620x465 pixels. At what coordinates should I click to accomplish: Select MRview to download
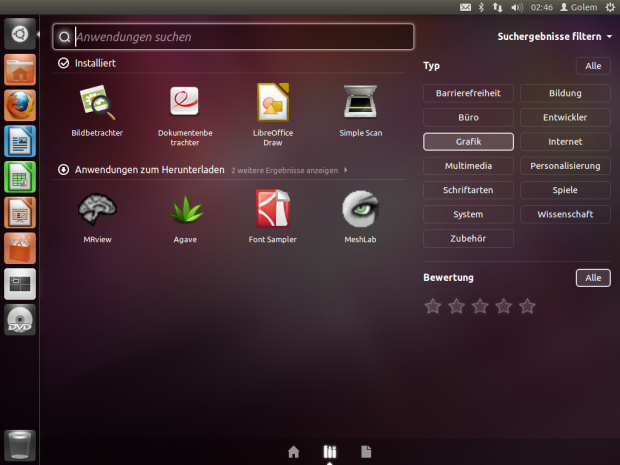click(97, 217)
